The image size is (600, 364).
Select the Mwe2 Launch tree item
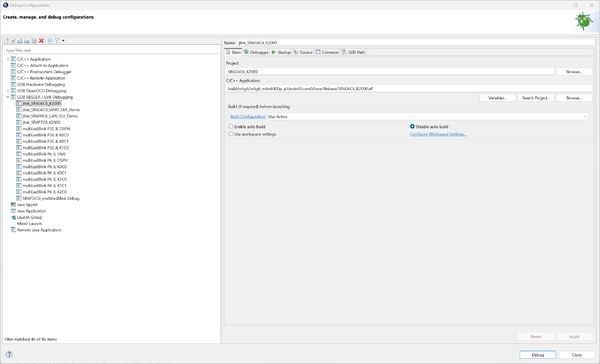coord(29,224)
